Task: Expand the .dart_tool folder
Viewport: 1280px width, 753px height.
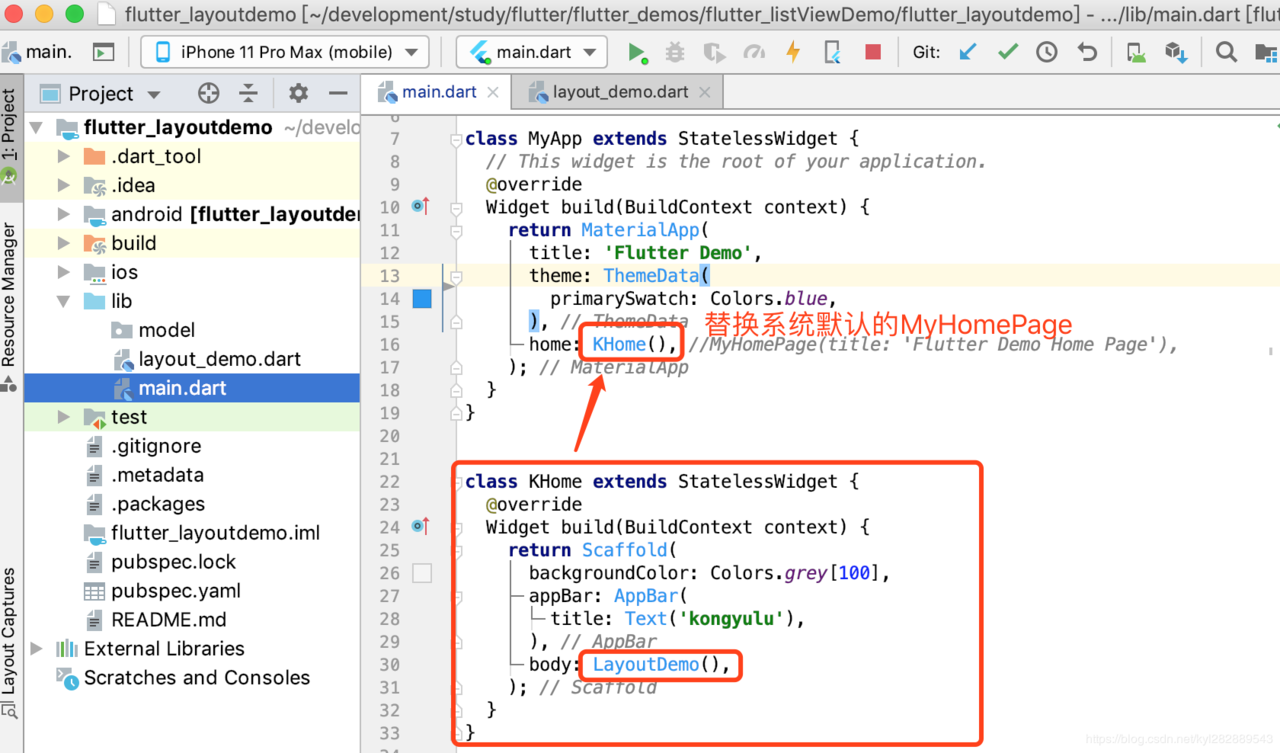Action: [64, 156]
